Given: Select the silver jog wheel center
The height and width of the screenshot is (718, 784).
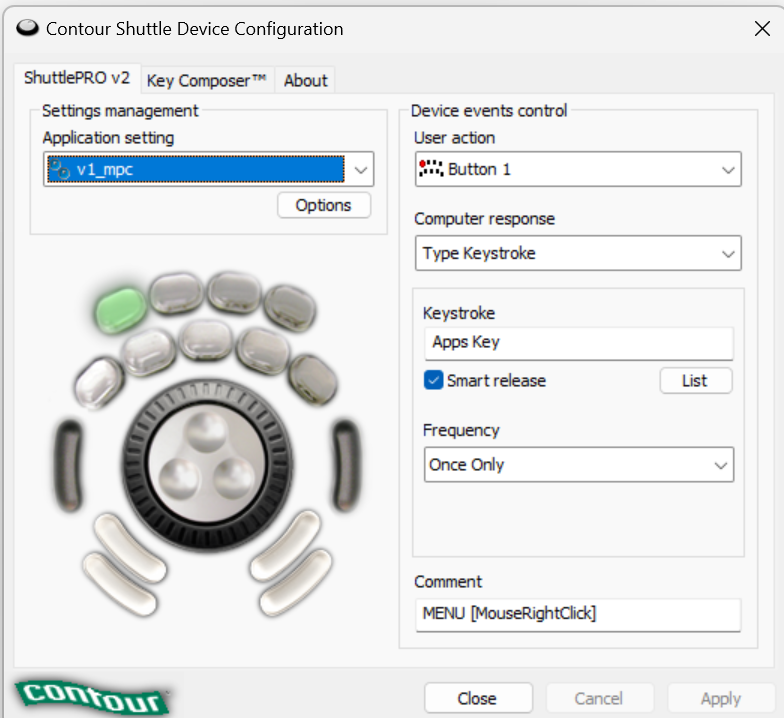Looking at the screenshot, I should coord(208,465).
